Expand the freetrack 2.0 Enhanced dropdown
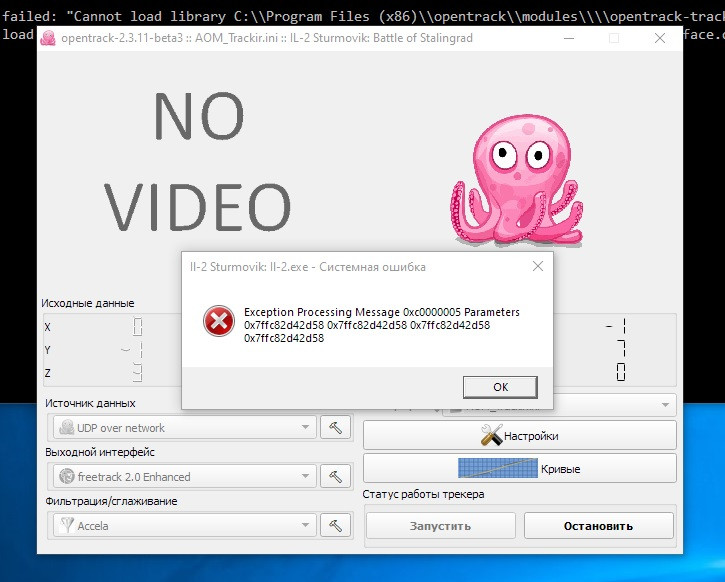 click(305, 476)
